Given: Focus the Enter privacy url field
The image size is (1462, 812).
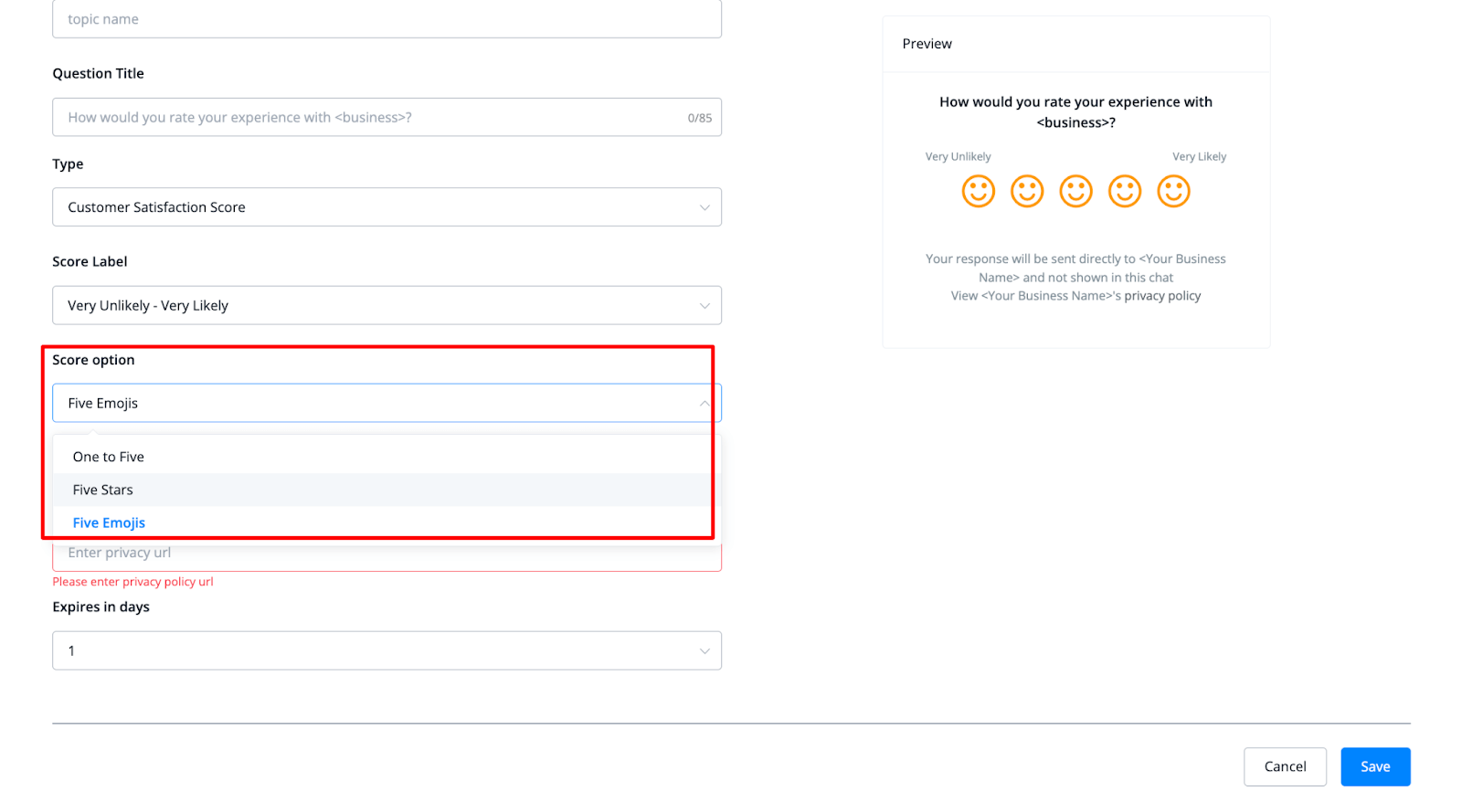Looking at the screenshot, I should coord(387,554).
